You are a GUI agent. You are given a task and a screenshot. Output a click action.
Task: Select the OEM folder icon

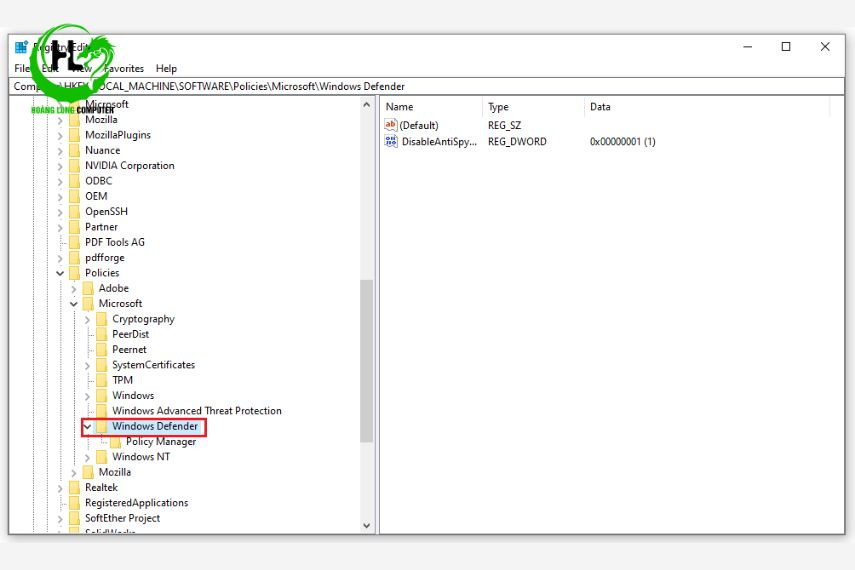(x=75, y=196)
